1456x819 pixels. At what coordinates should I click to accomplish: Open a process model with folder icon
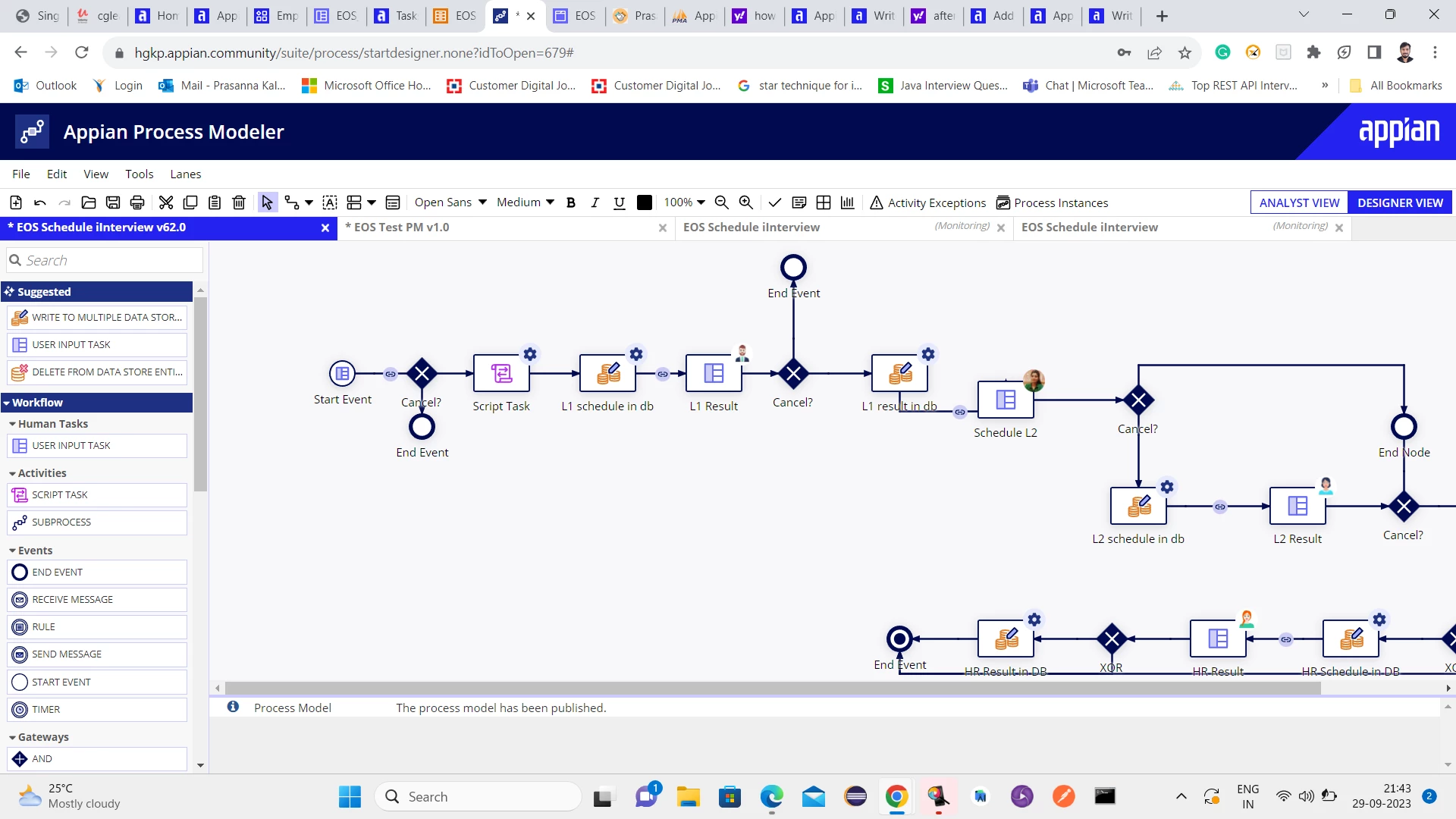click(89, 202)
